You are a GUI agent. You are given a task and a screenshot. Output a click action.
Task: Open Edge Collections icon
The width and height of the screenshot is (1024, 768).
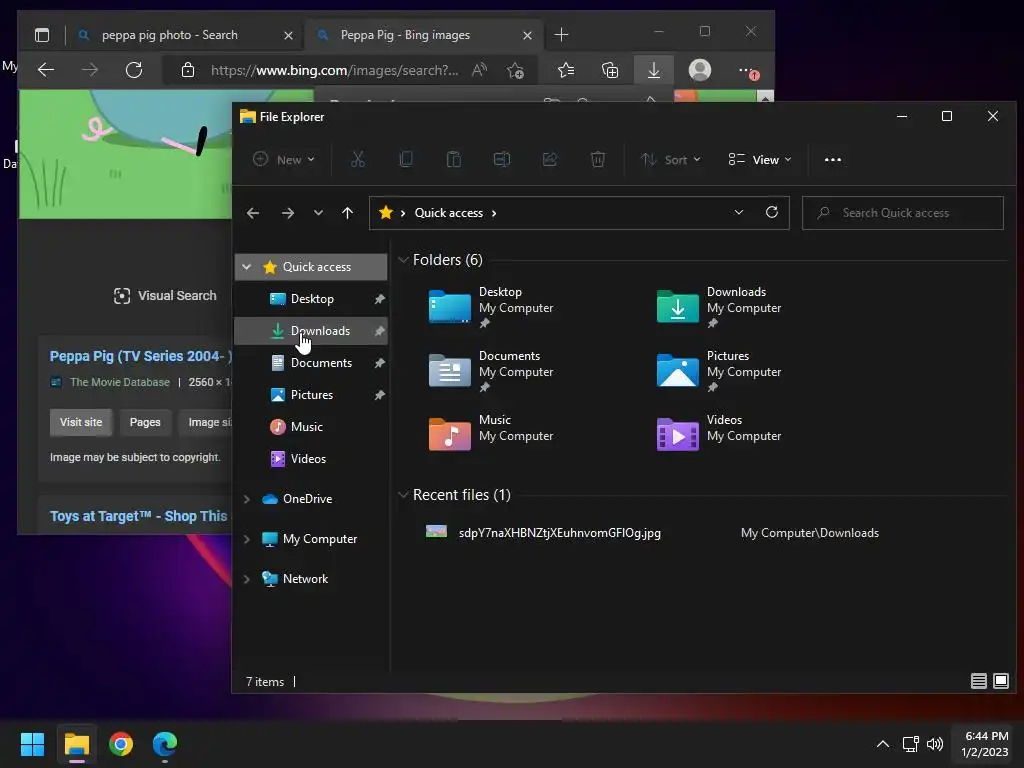click(610, 70)
